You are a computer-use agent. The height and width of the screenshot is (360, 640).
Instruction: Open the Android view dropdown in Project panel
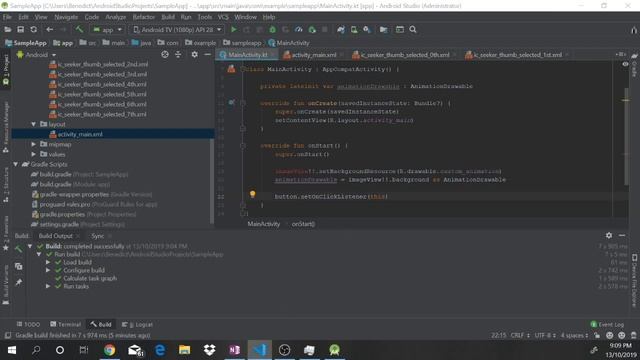[36, 54]
